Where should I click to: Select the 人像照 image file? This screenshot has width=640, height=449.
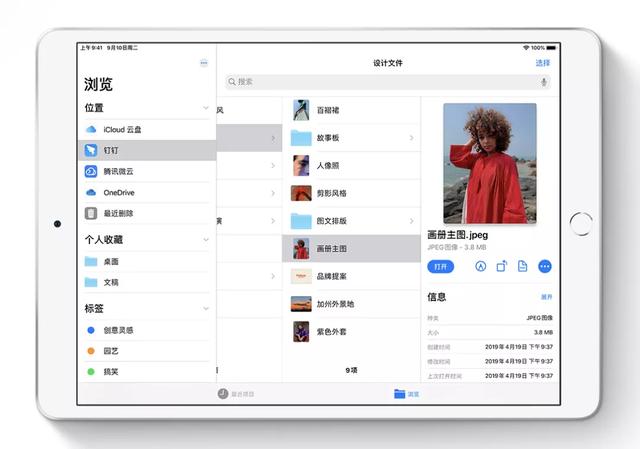[351, 165]
